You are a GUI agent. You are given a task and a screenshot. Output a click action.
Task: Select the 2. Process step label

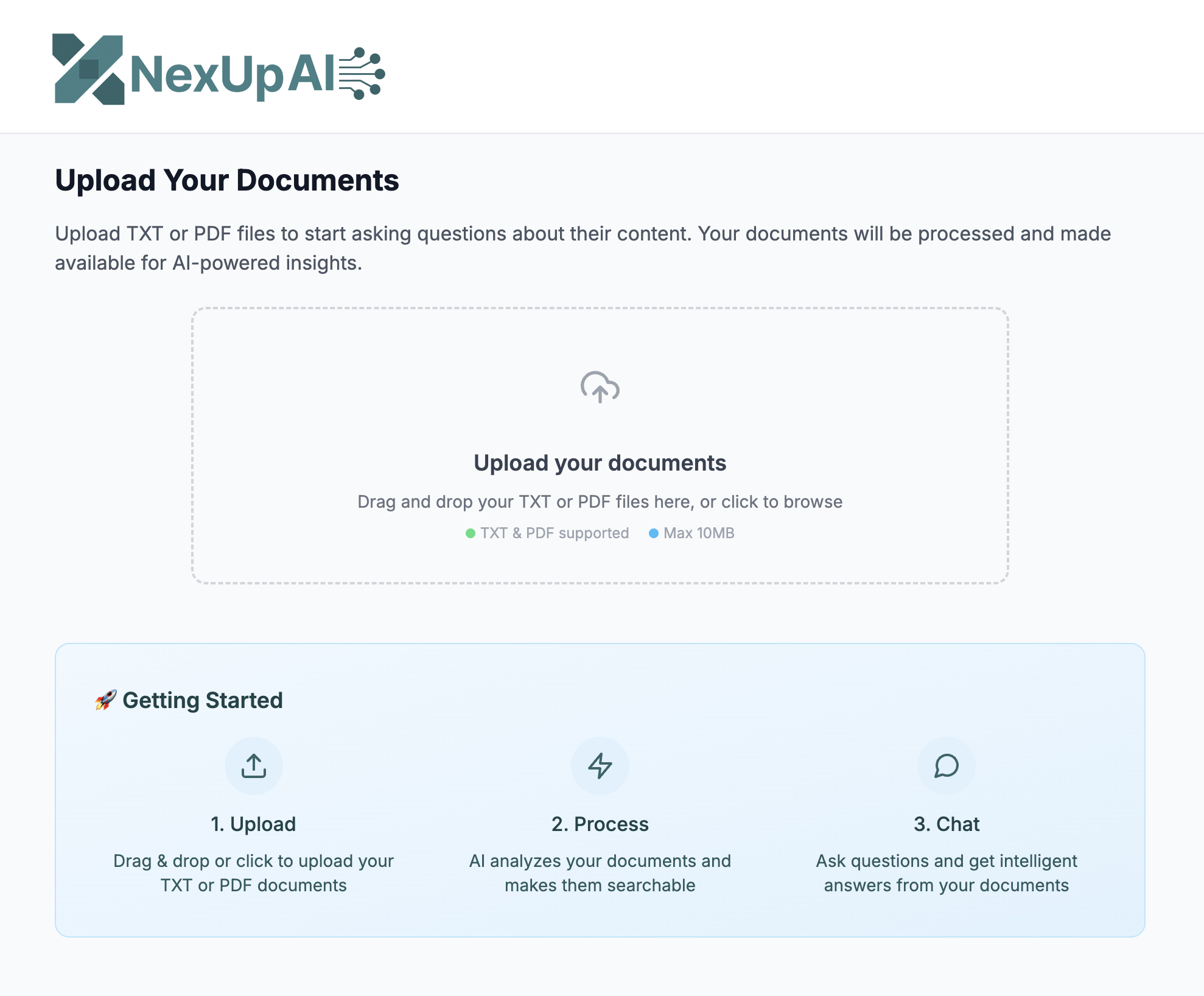(x=600, y=824)
